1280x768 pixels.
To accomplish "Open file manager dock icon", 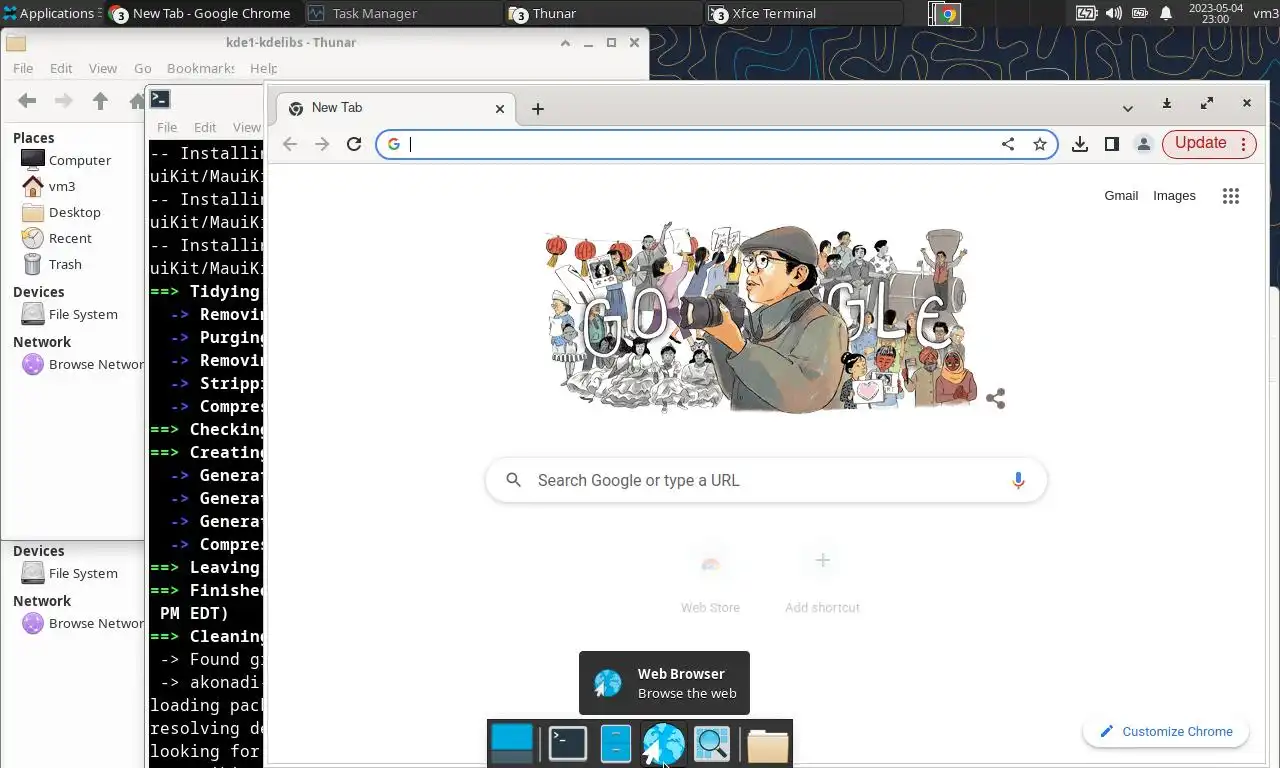I will (x=616, y=743).
